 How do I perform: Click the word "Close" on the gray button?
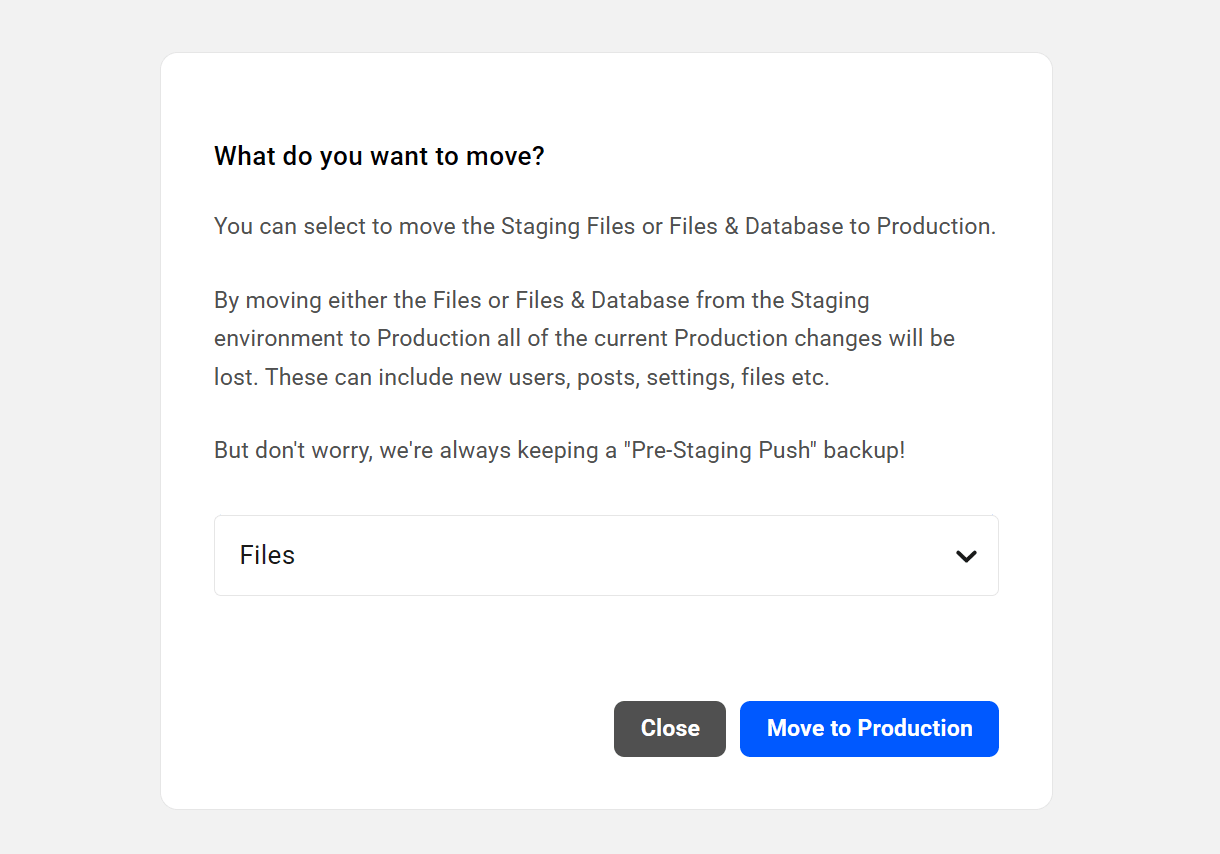tap(670, 729)
